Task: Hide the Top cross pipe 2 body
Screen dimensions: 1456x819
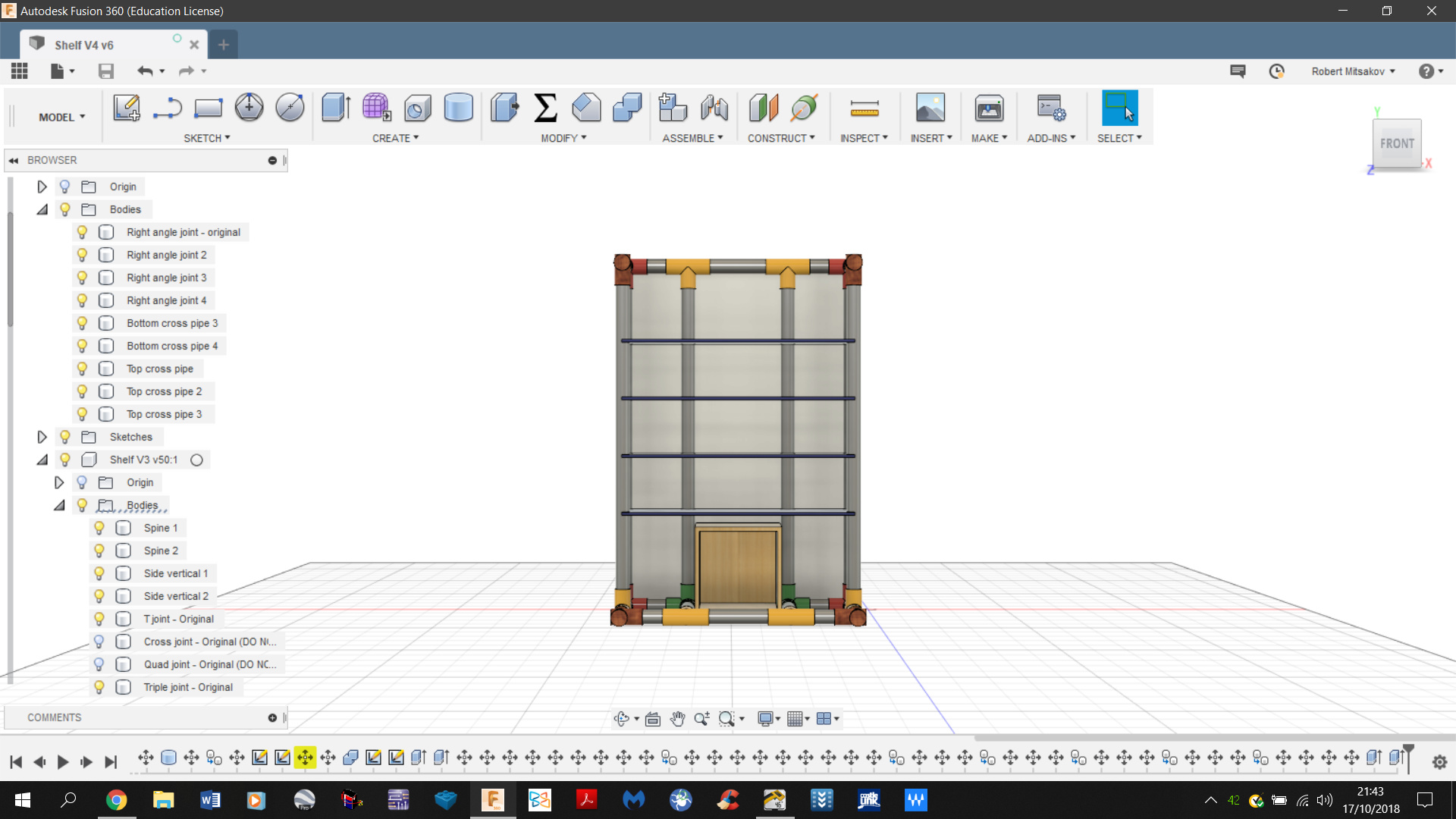Action: click(x=82, y=391)
